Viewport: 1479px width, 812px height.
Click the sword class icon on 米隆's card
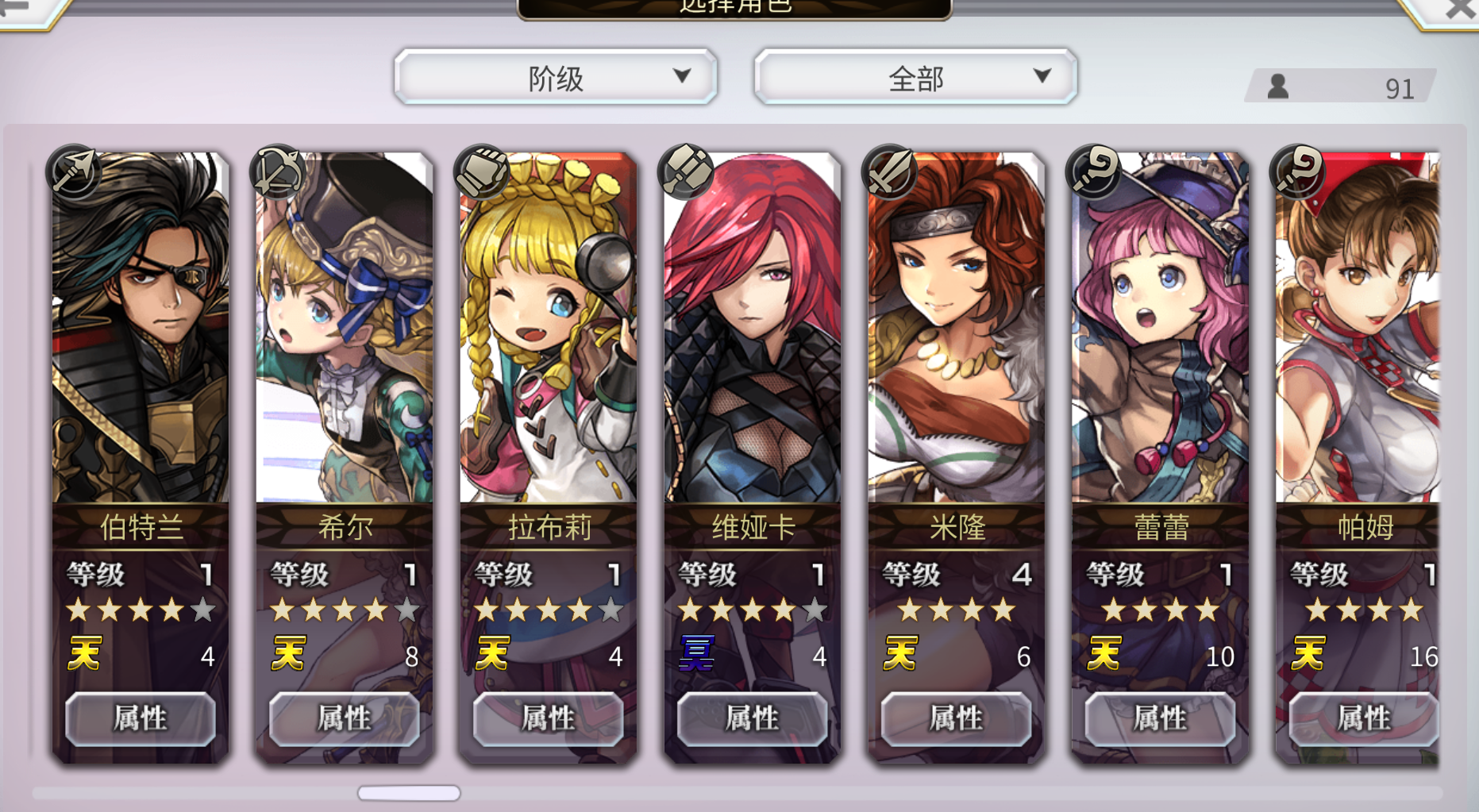click(890, 171)
